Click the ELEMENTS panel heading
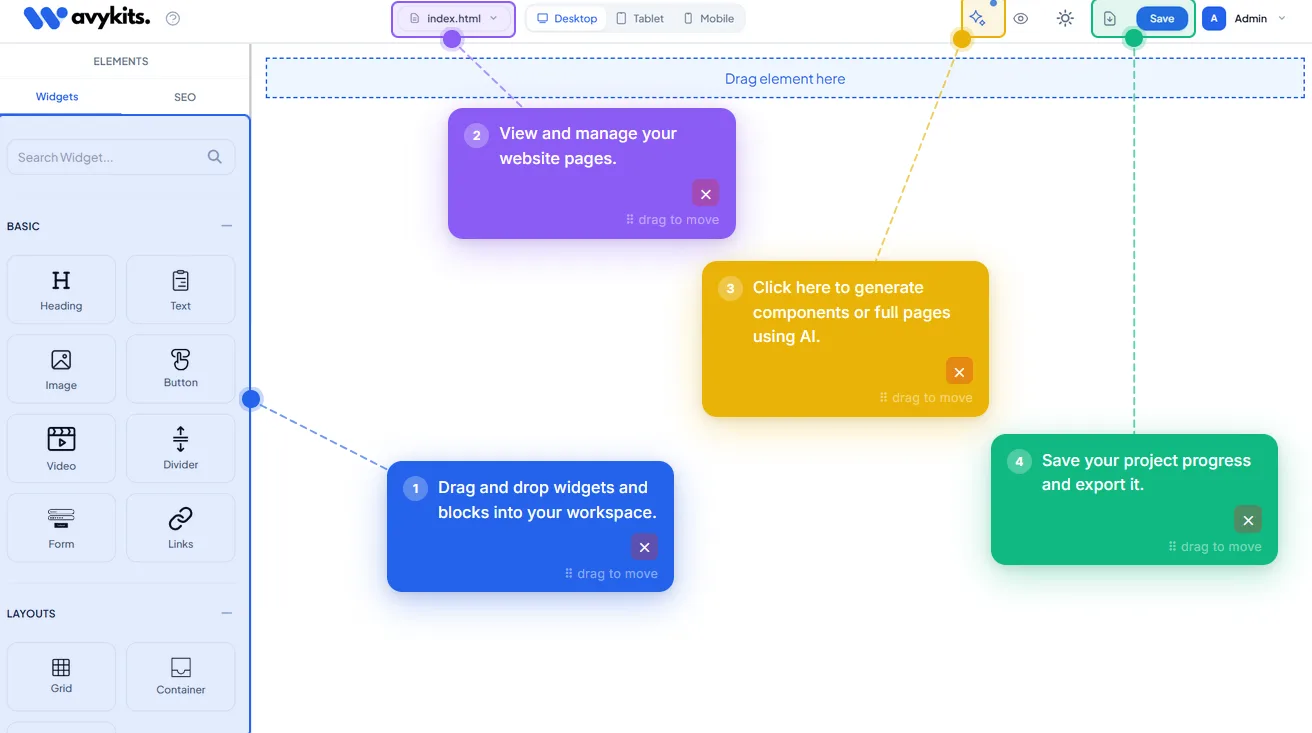This screenshot has height=733, width=1312. [x=121, y=61]
